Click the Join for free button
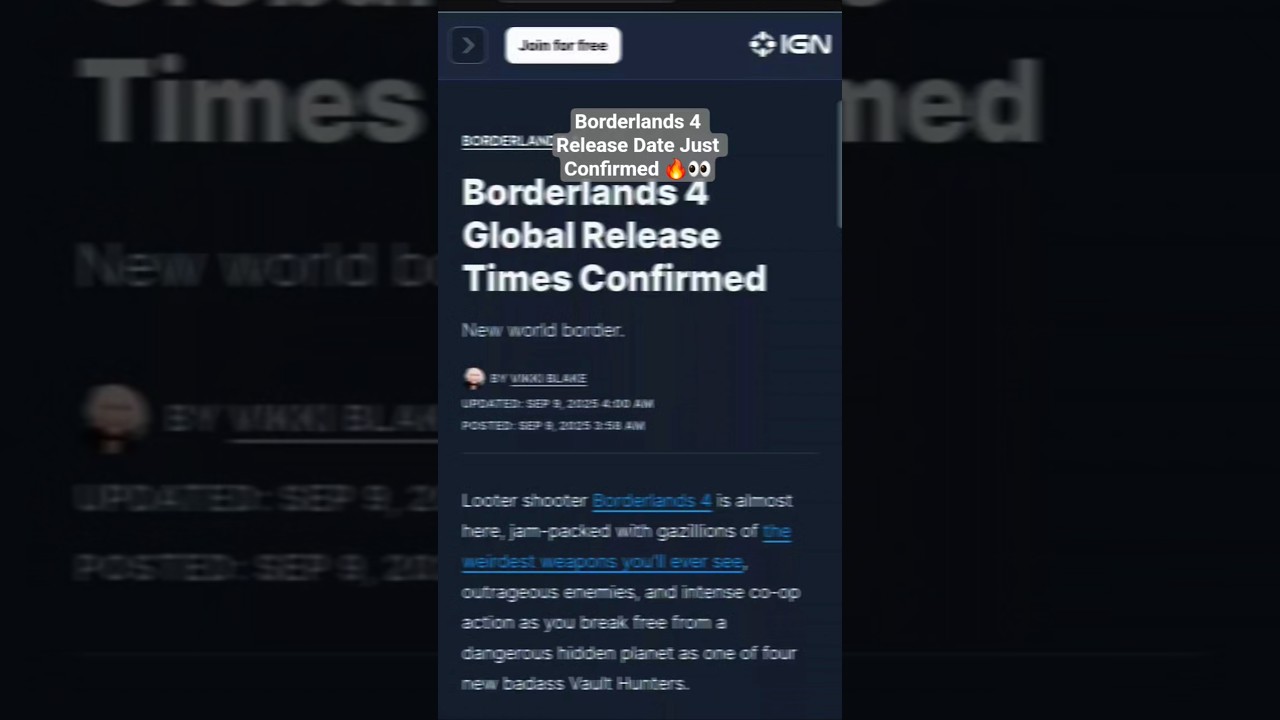The image size is (1280, 720). (x=563, y=45)
